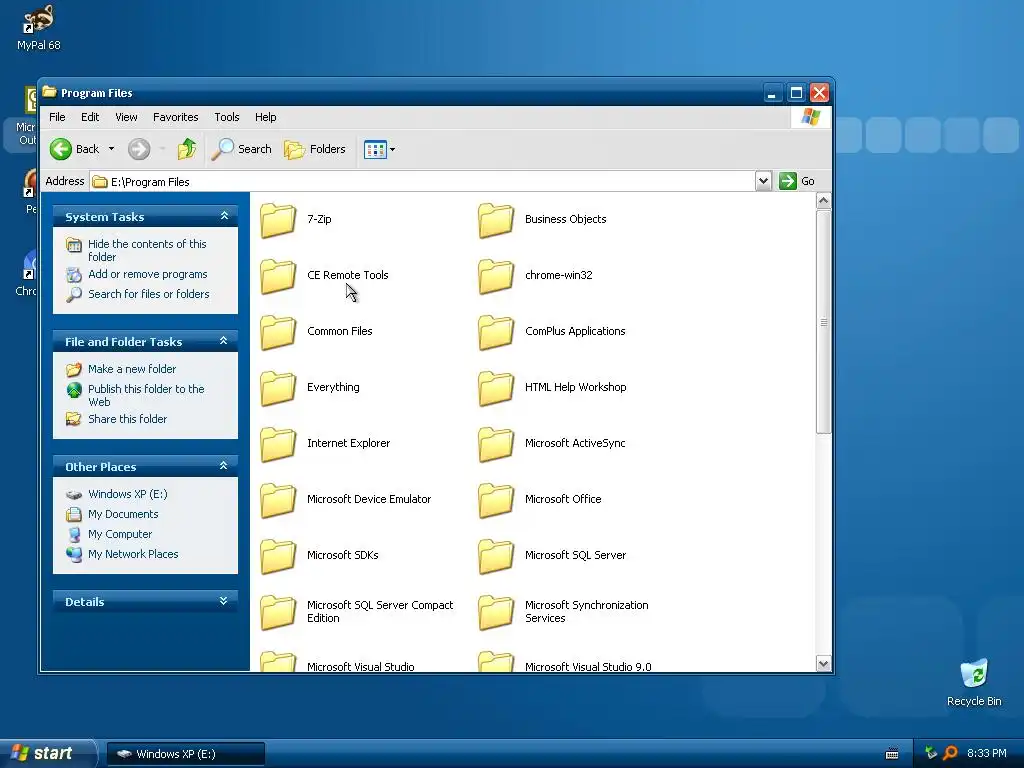Click Make a new folder link
This screenshot has width=1024, height=768.
(x=132, y=369)
